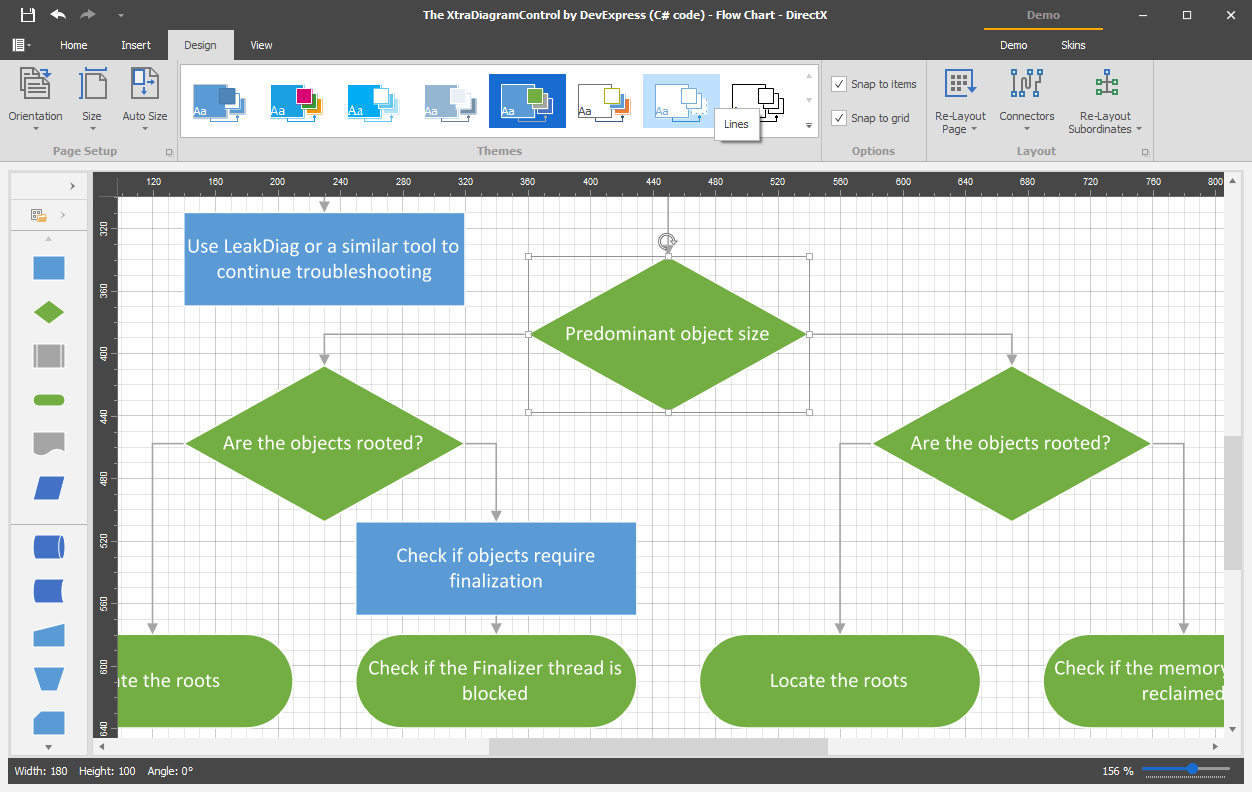Apply the highlighted Lines theme thumbnail
Image resolution: width=1252 pixels, height=792 pixels.
point(681,100)
